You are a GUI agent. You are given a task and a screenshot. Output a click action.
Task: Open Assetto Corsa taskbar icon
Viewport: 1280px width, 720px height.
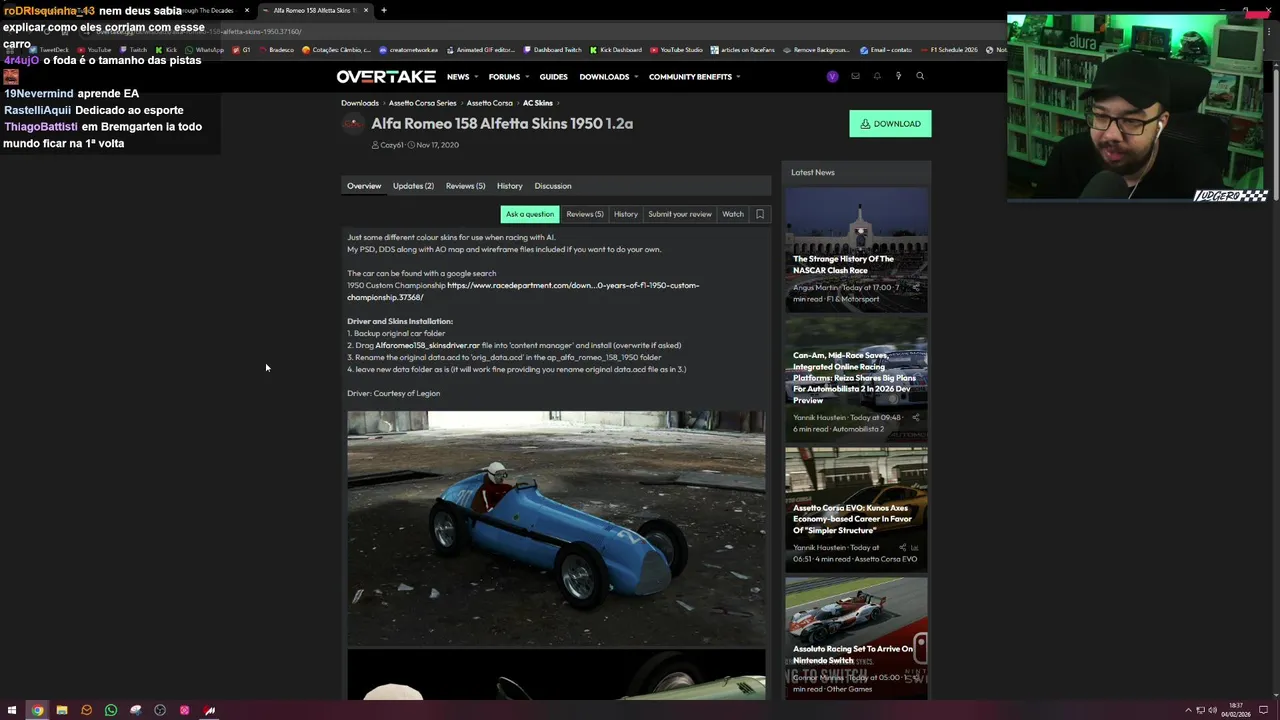point(209,710)
